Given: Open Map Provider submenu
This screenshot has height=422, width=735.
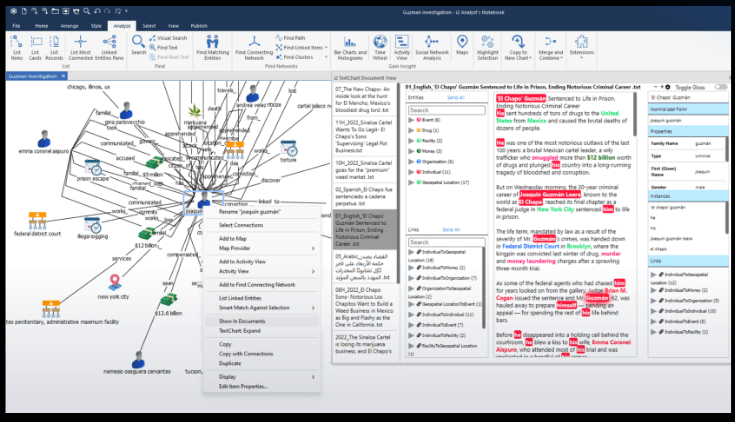Looking at the screenshot, I should pyautogui.click(x=262, y=248).
